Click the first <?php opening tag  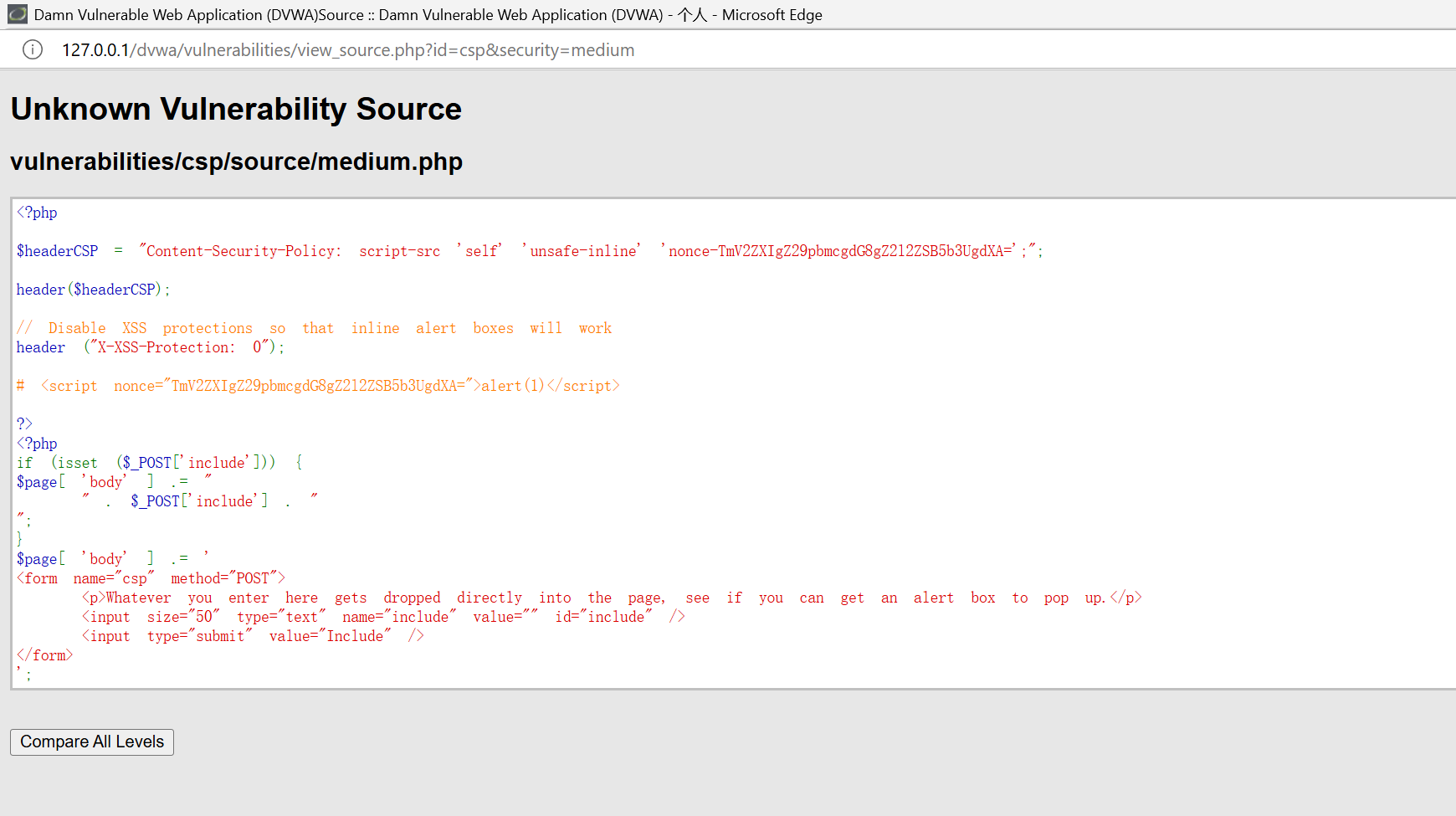click(x=37, y=213)
